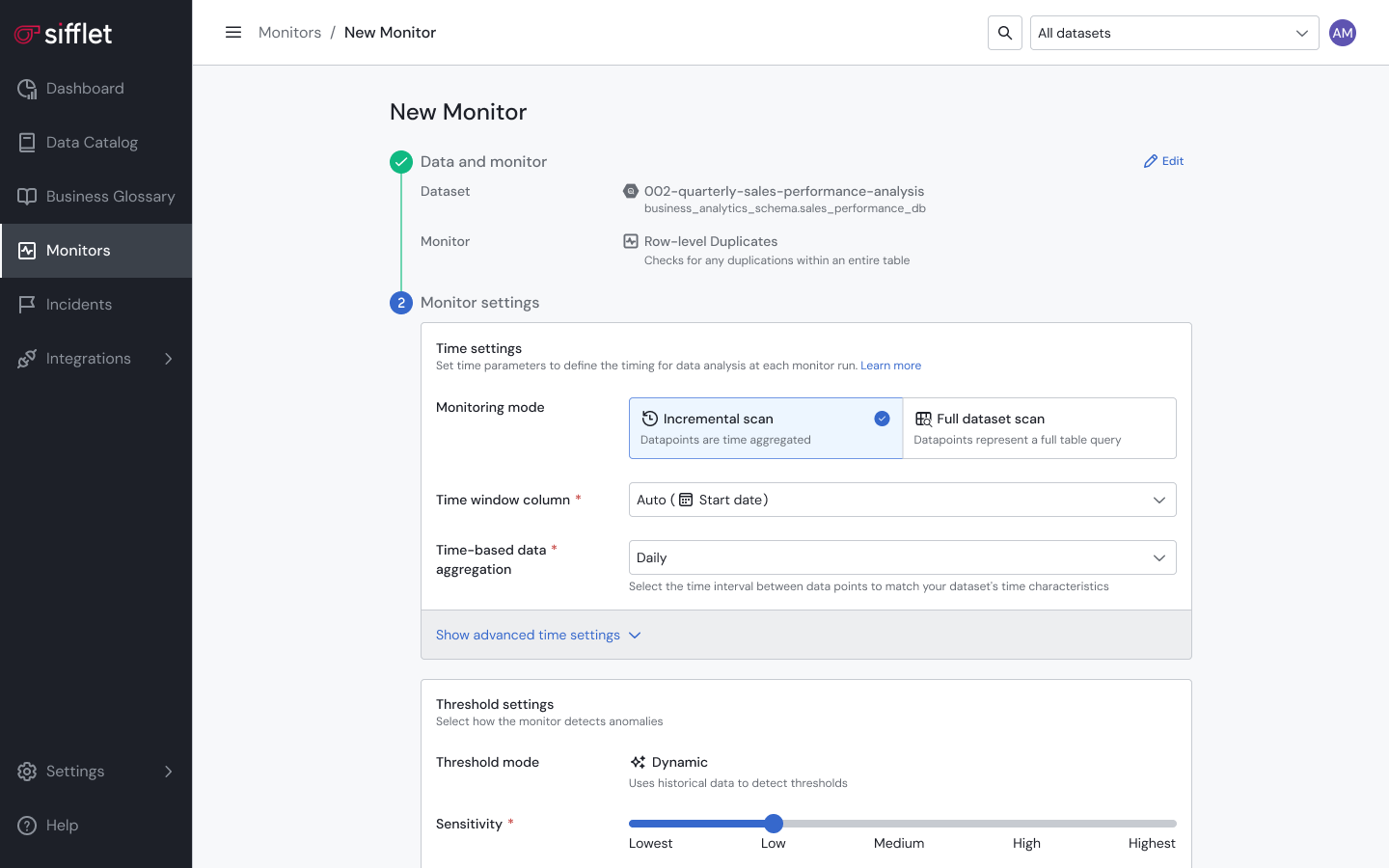Open the AM user avatar menu
This screenshot has width=1389, height=868.
[1343, 33]
